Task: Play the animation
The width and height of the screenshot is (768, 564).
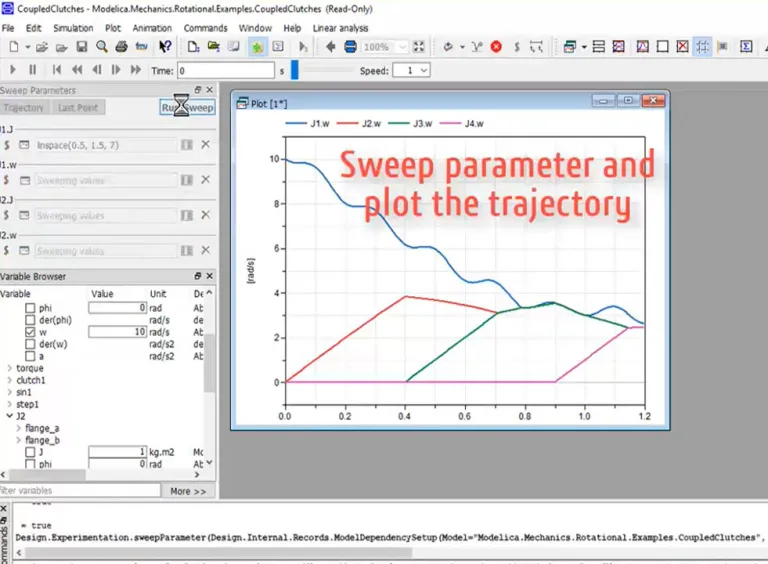Action: coord(13,70)
